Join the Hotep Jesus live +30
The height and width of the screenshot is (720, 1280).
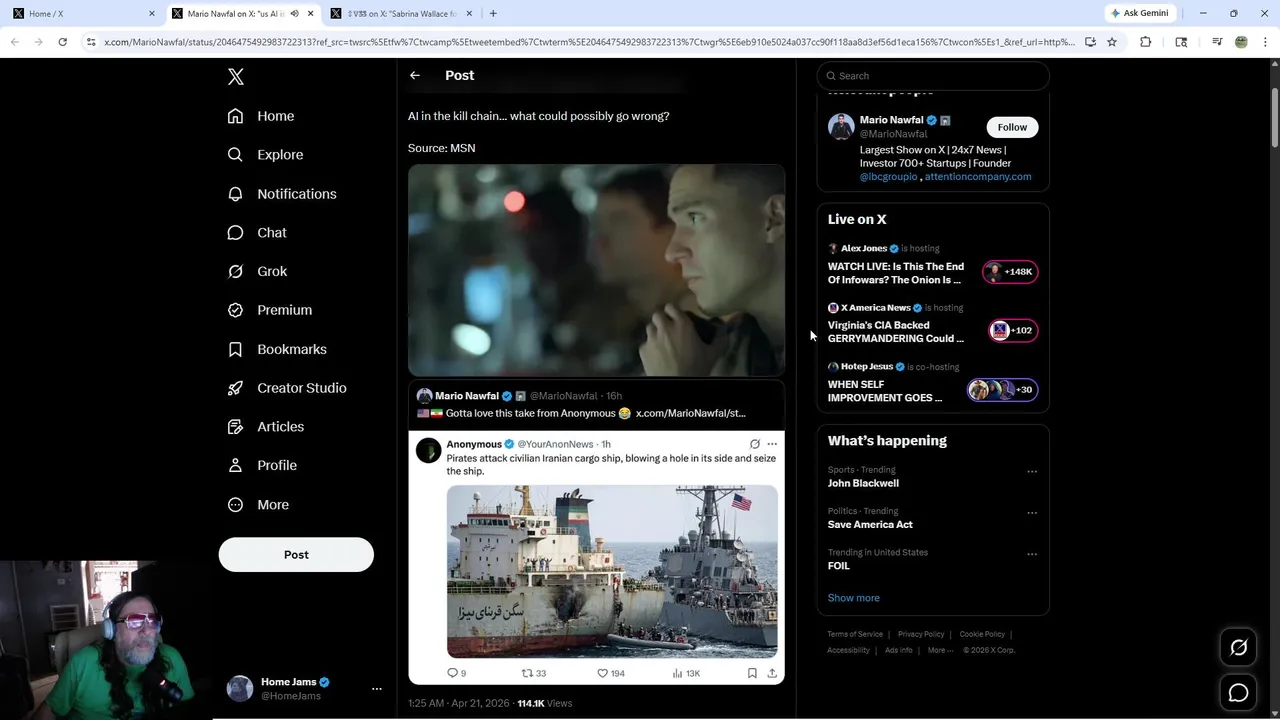(1003, 390)
